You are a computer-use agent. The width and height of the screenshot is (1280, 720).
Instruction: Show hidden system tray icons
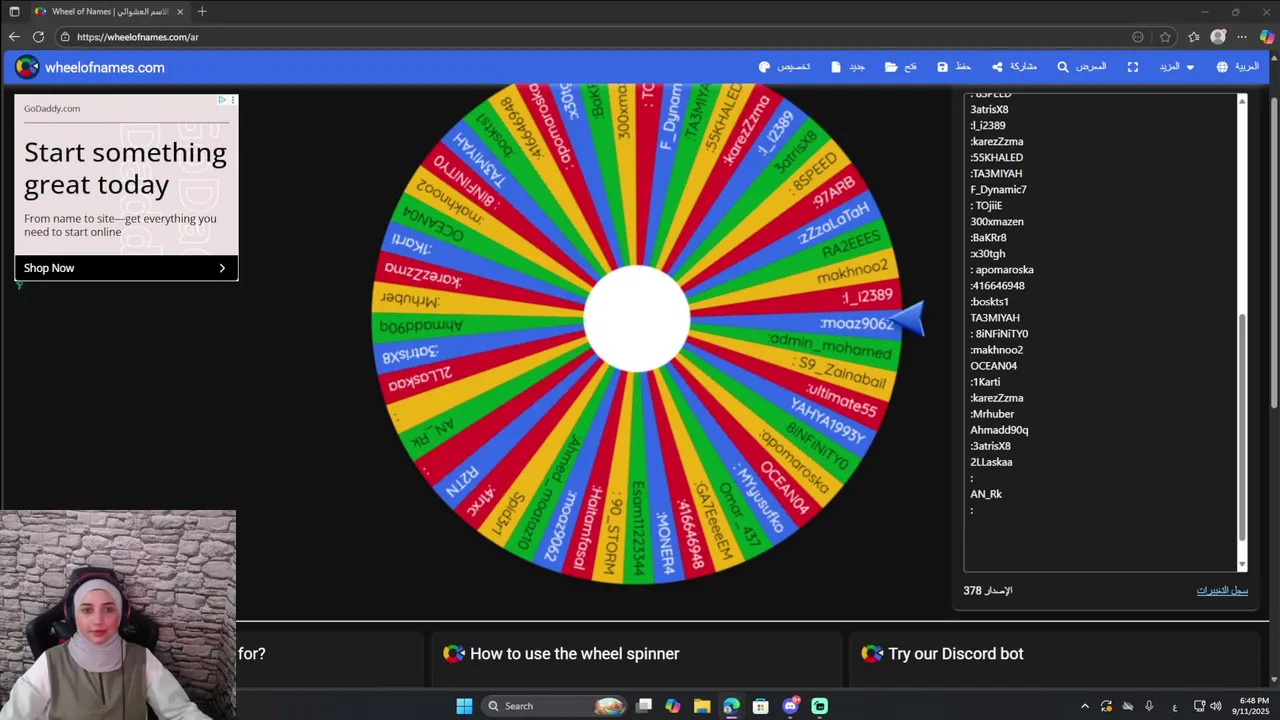(x=1085, y=706)
